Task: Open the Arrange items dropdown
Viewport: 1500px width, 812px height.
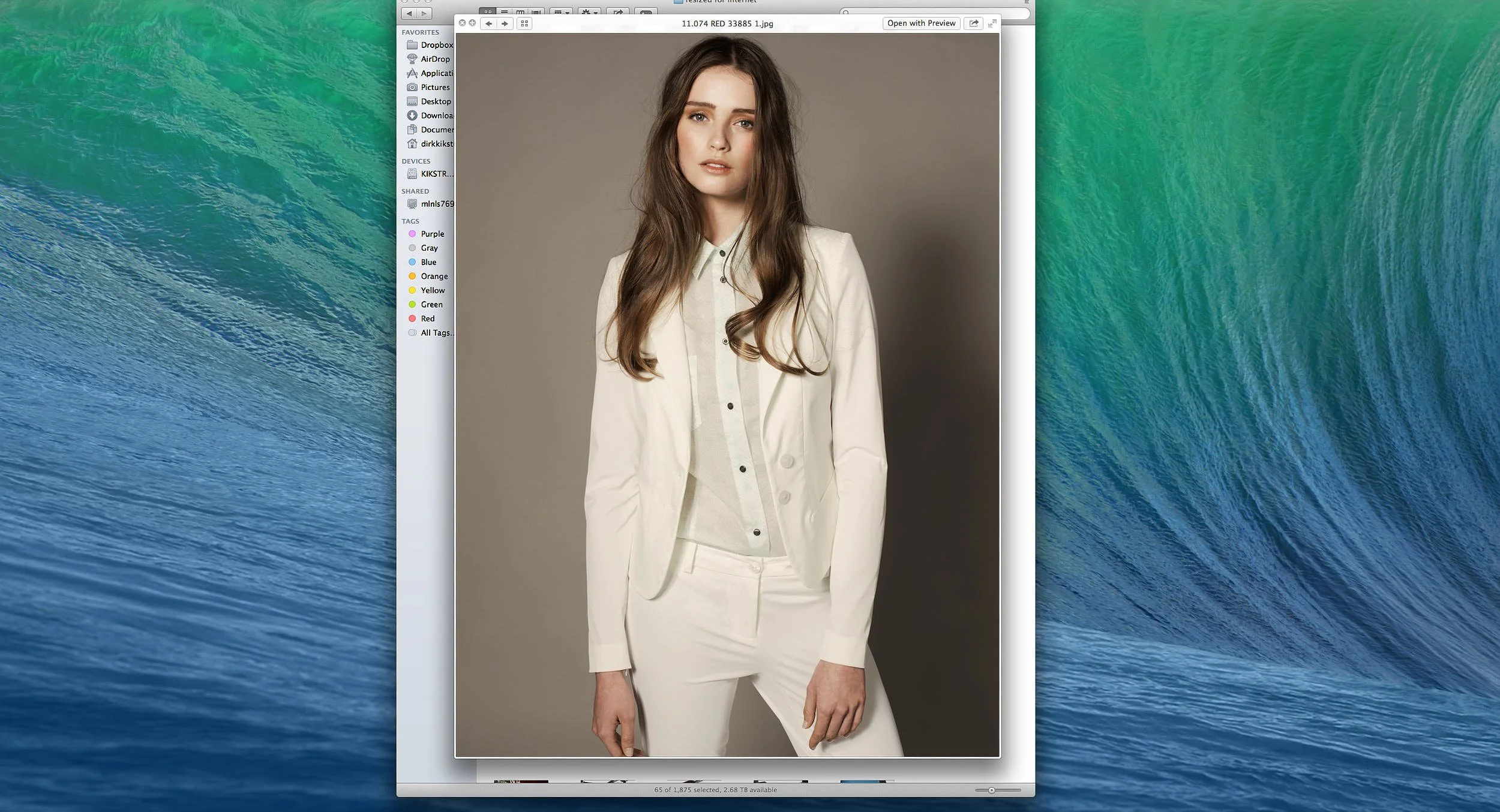Action: click(x=561, y=12)
